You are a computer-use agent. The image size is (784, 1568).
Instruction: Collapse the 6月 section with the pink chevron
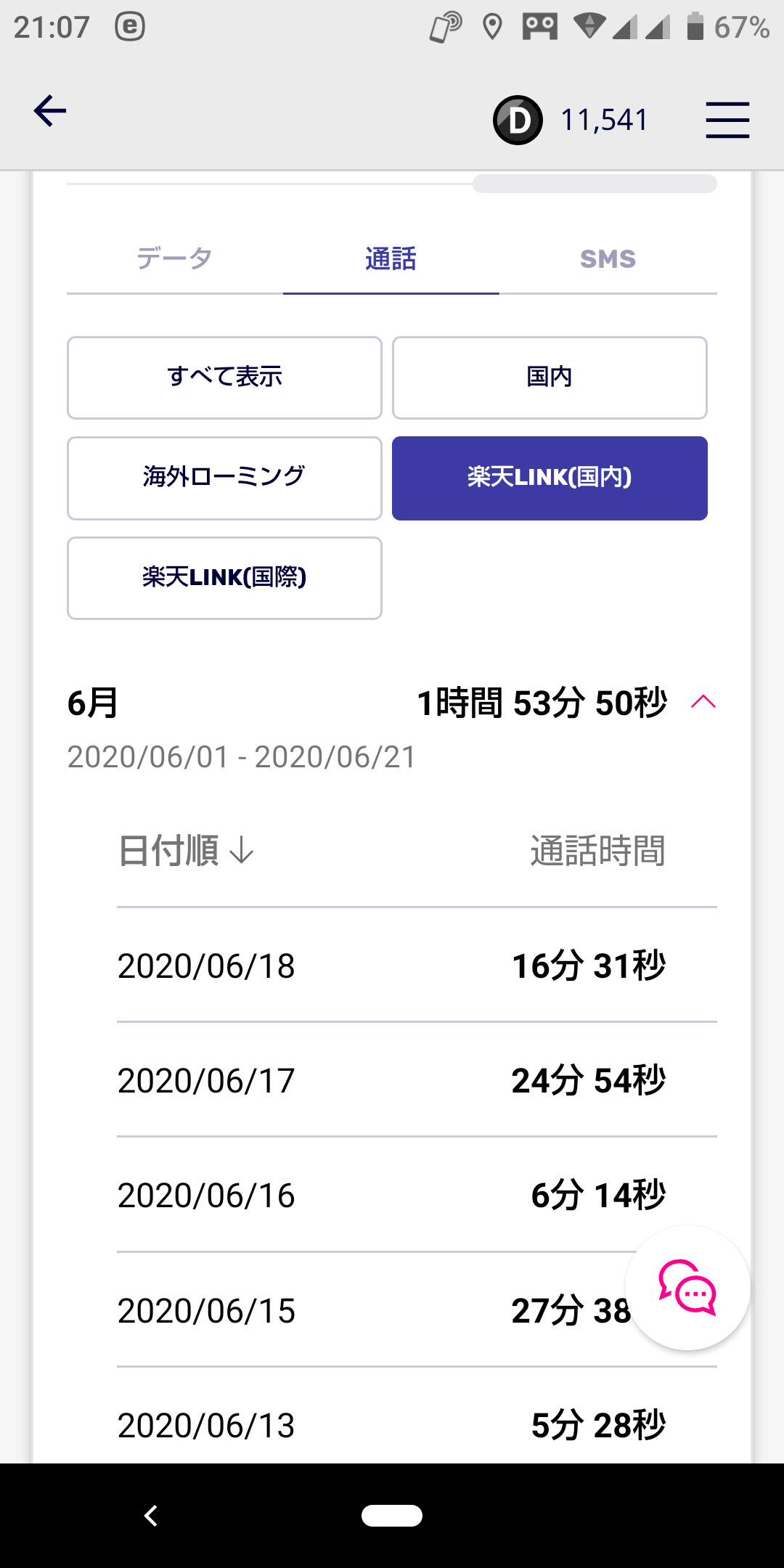(x=703, y=702)
